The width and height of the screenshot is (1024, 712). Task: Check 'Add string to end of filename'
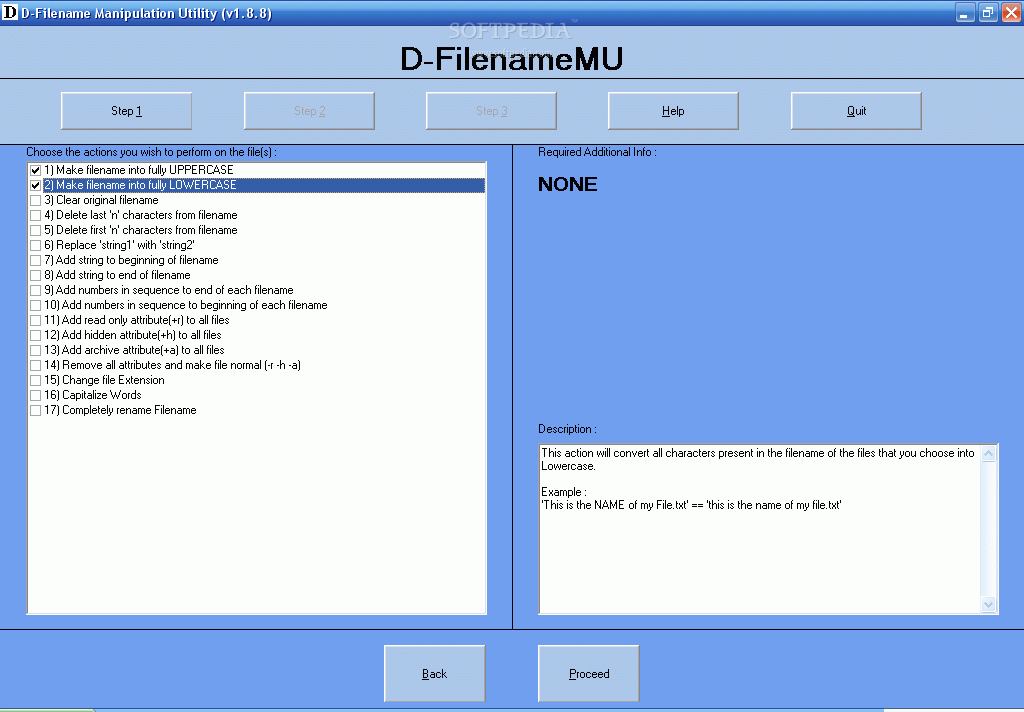pyautogui.click(x=35, y=276)
